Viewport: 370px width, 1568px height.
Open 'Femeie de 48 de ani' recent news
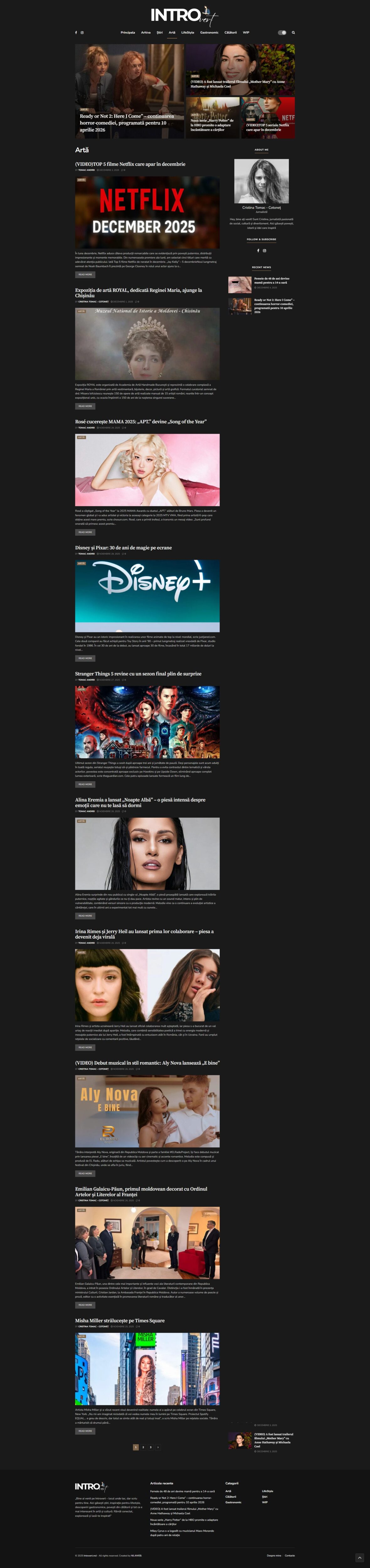272,281
